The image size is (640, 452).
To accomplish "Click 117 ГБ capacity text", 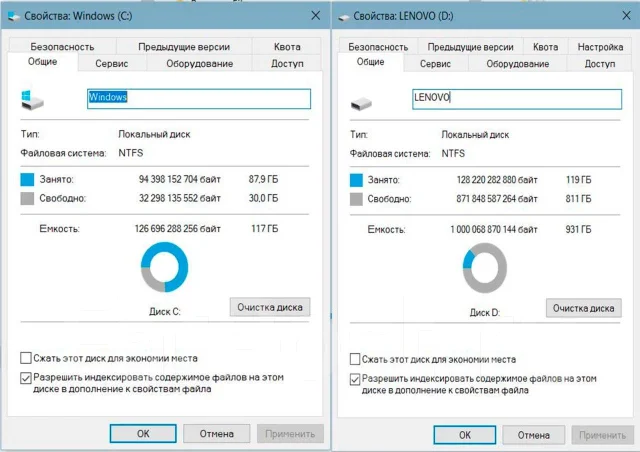I will click(264, 229).
